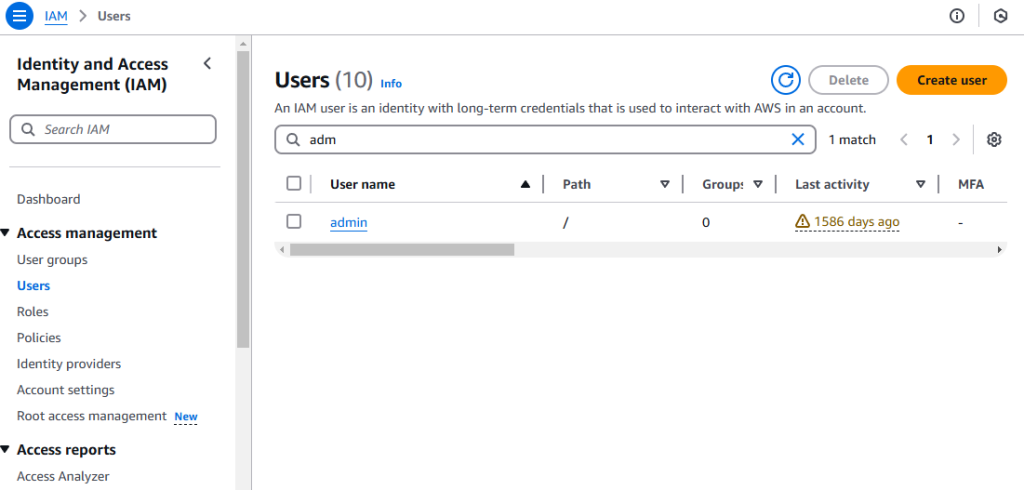Screen dimensions: 1024x490
Task: Sort table by Groups column
Action: coord(758,184)
